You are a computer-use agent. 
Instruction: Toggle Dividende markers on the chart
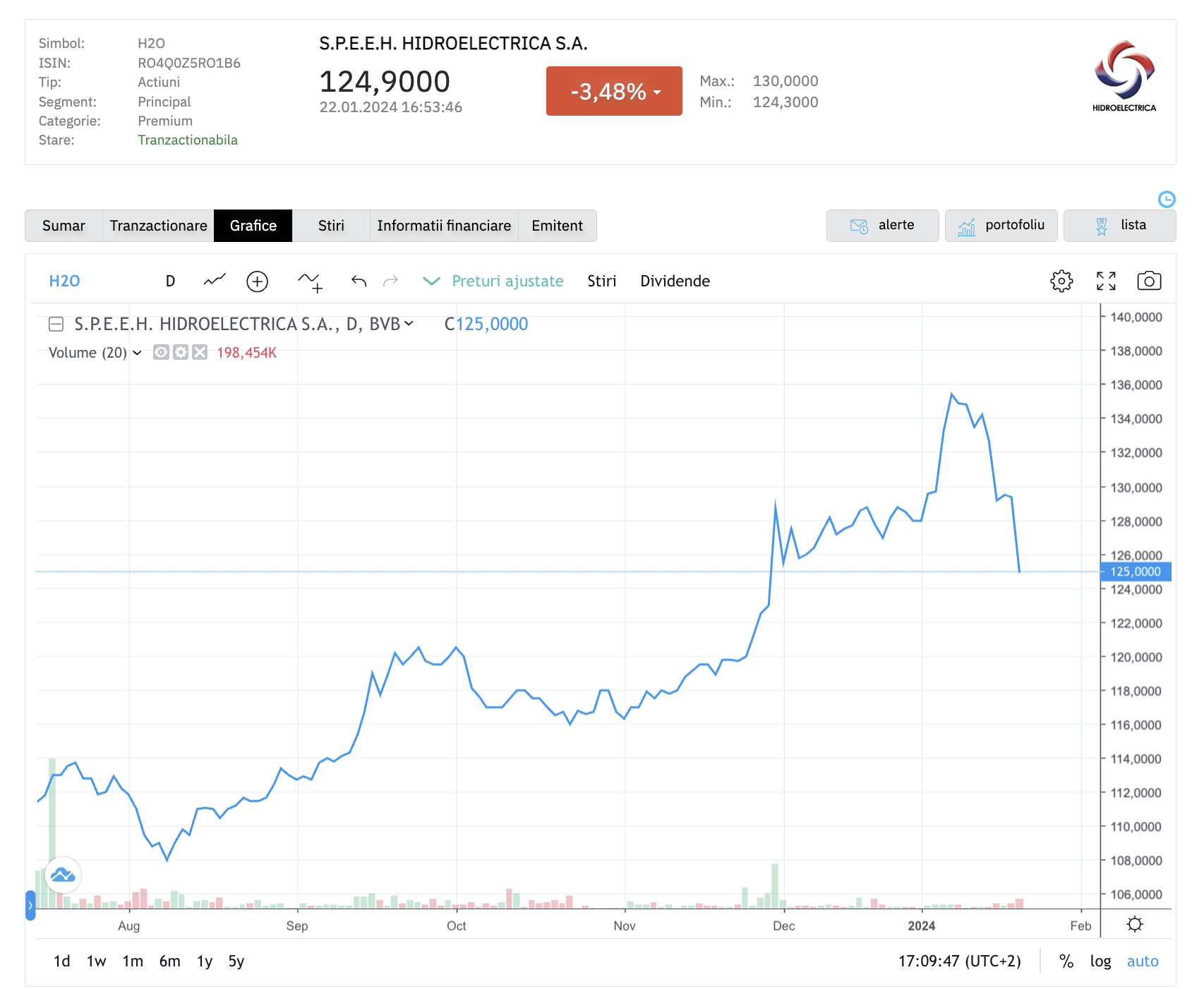pos(675,281)
